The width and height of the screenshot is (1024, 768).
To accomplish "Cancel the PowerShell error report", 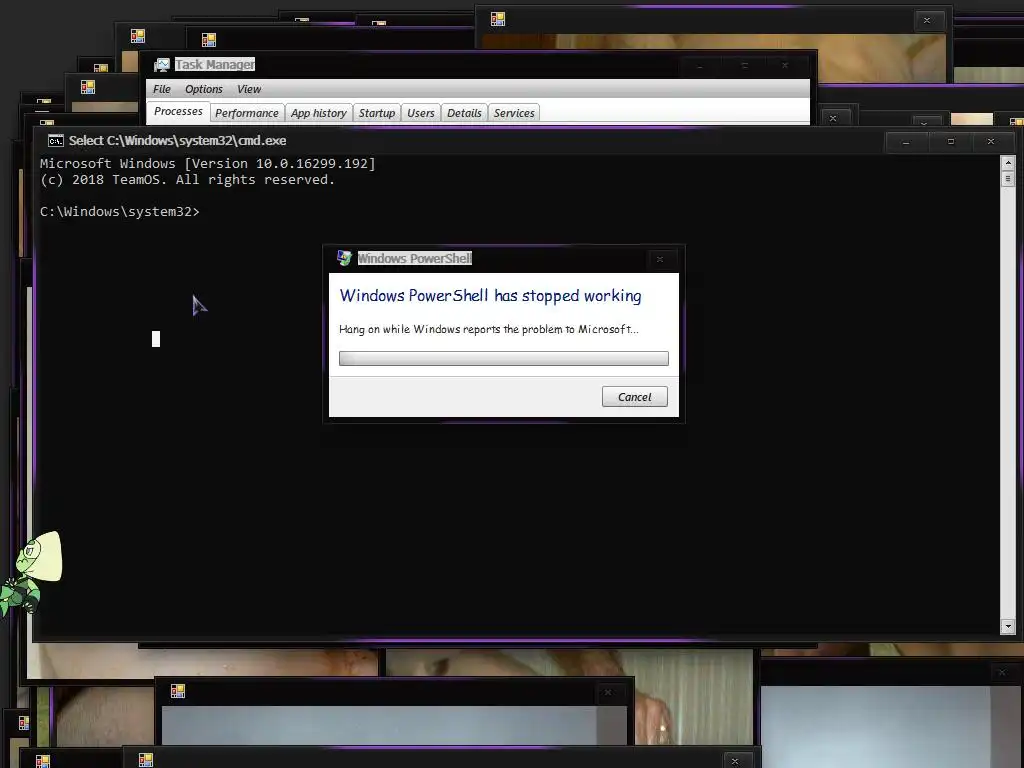I will 634,396.
